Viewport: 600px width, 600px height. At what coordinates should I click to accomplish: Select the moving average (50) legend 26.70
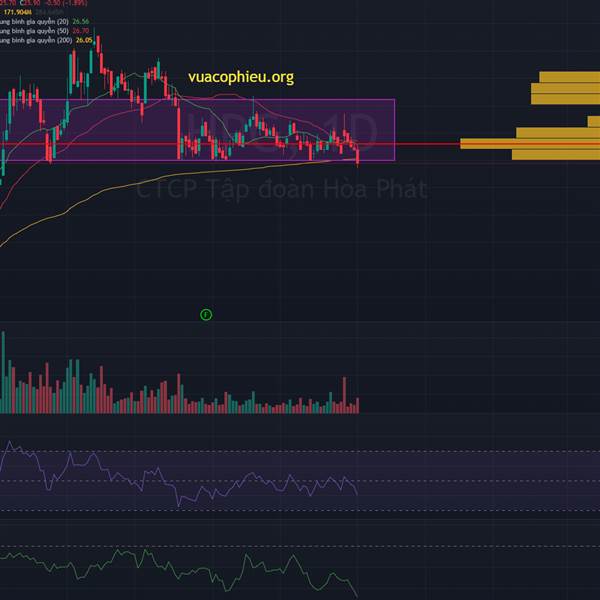point(44,31)
